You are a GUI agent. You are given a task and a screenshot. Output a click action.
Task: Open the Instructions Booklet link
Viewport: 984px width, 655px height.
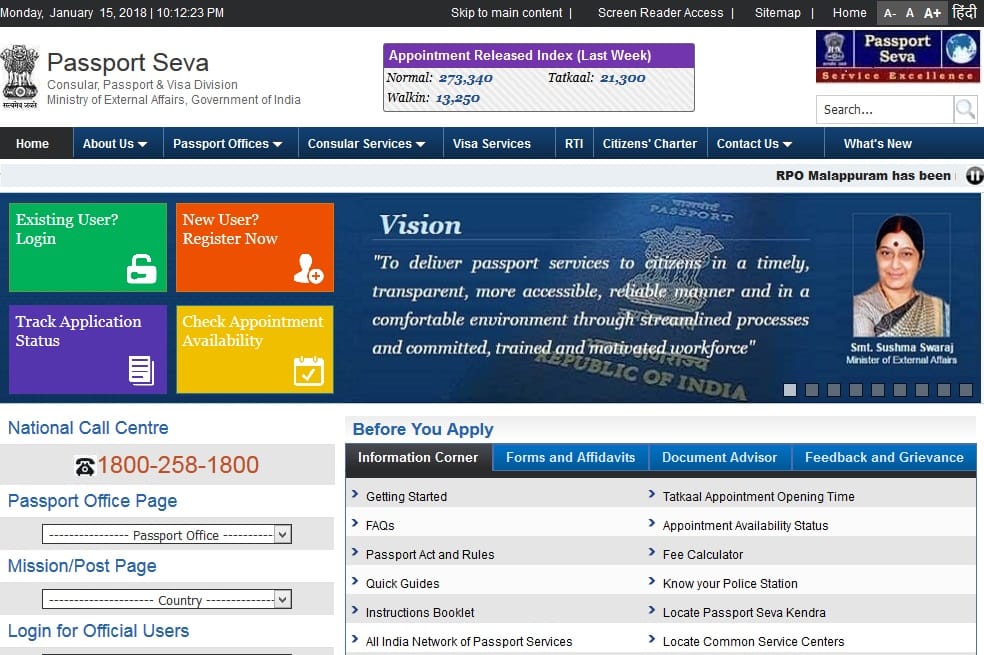tap(420, 612)
